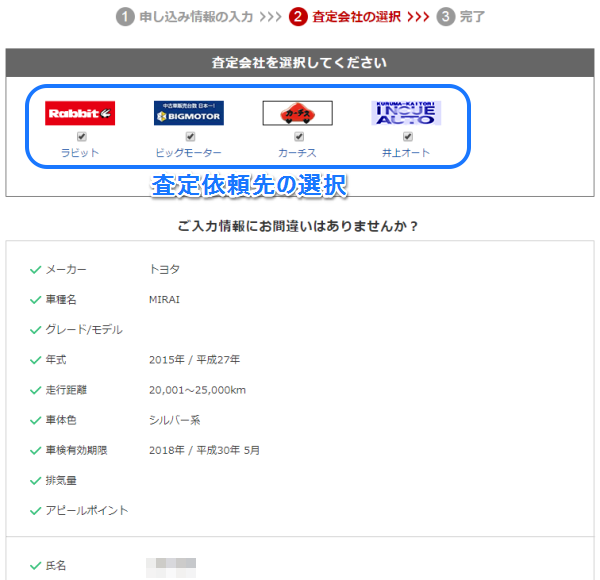Click the green checkmark beside 年式
The width and height of the screenshot is (600, 580).
(36, 360)
